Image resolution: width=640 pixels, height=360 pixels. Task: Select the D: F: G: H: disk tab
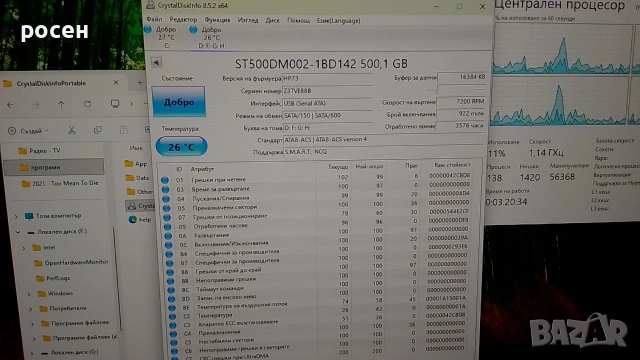point(212,38)
